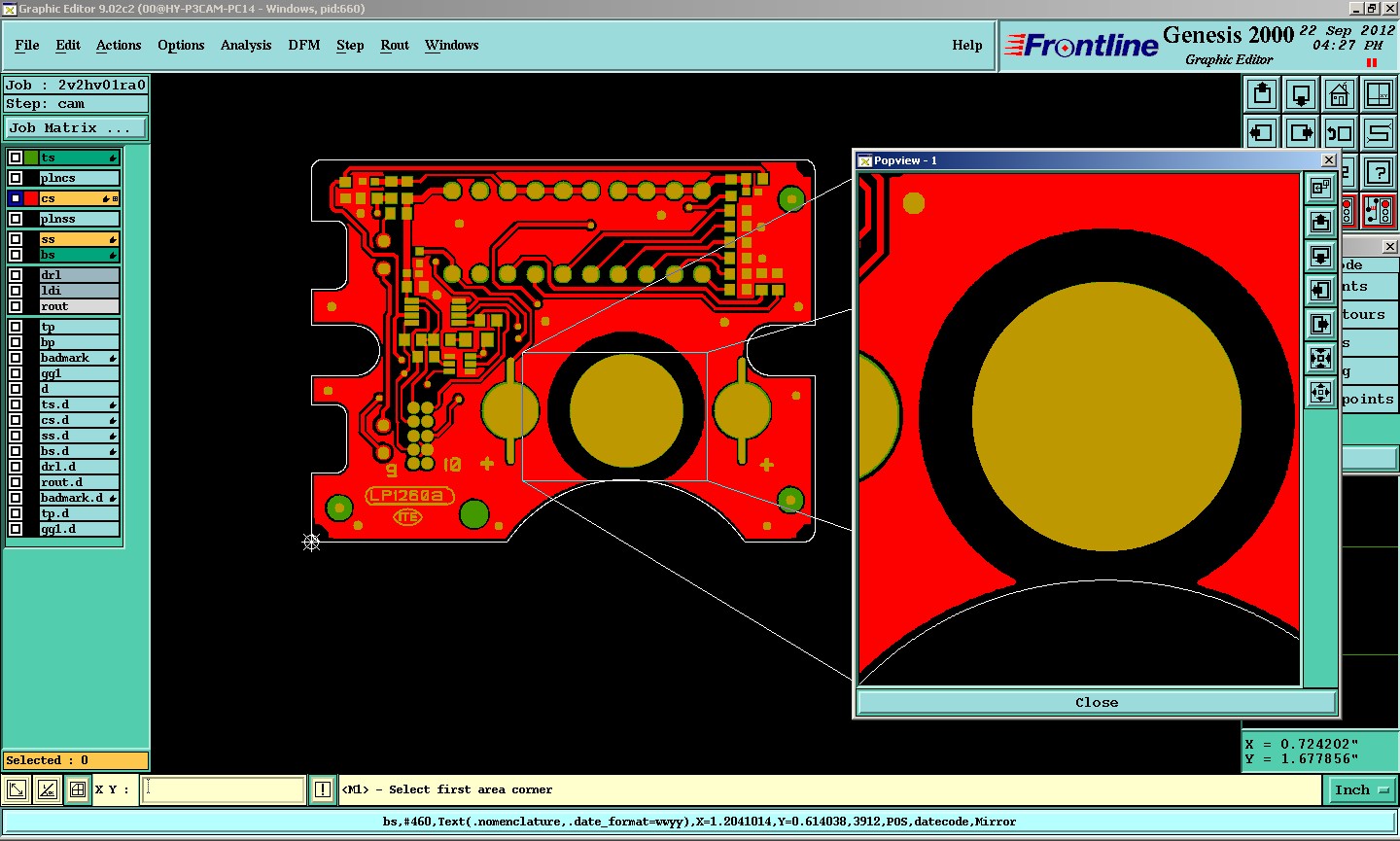Open the Inch units dropdown
The height and width of the screenshot is (841, 1400).
(x=1361, y=789)
